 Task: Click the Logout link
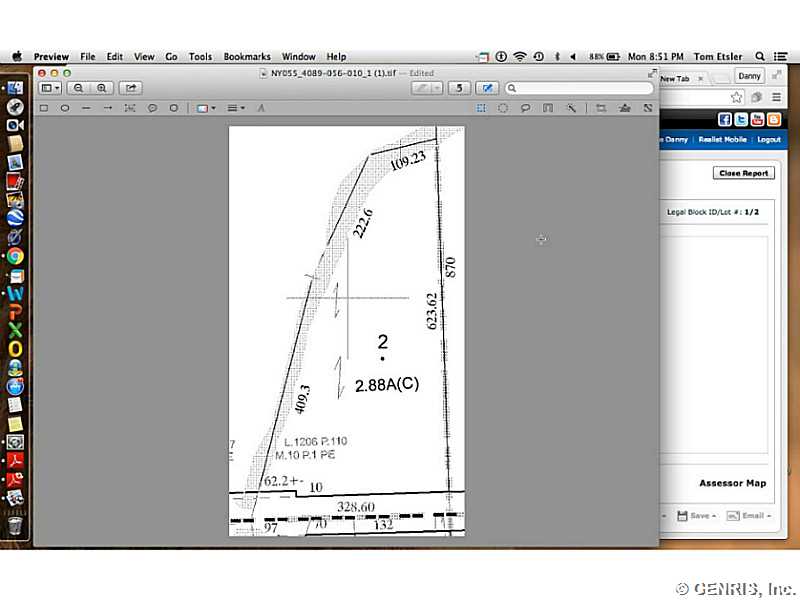(x=768, y=140)
